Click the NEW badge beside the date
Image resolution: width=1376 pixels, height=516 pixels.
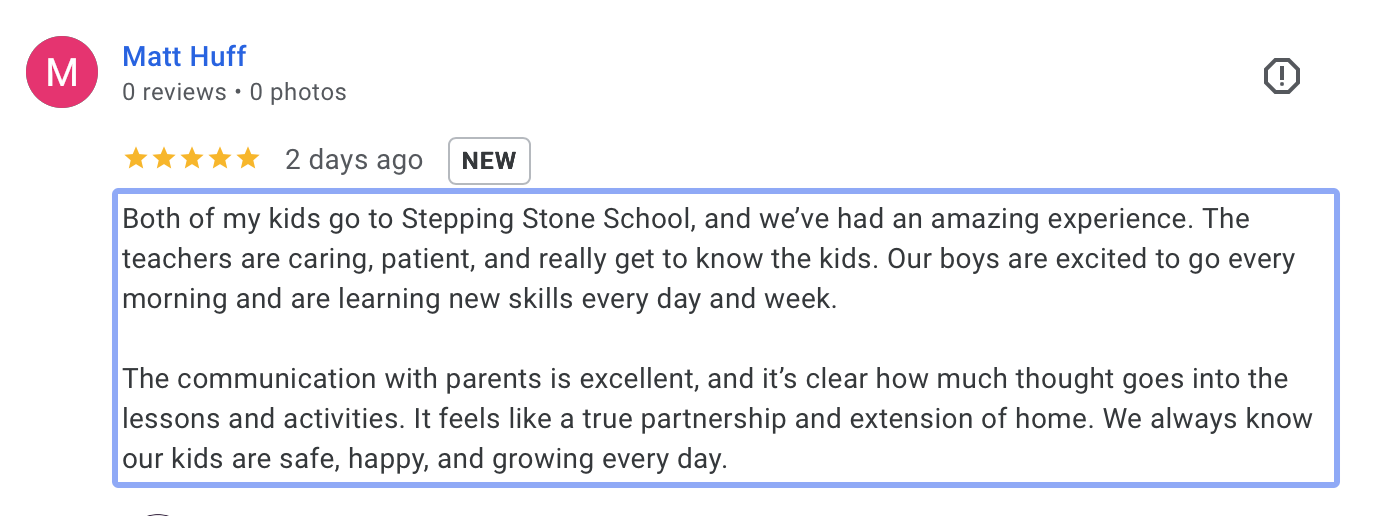point(489,161)
